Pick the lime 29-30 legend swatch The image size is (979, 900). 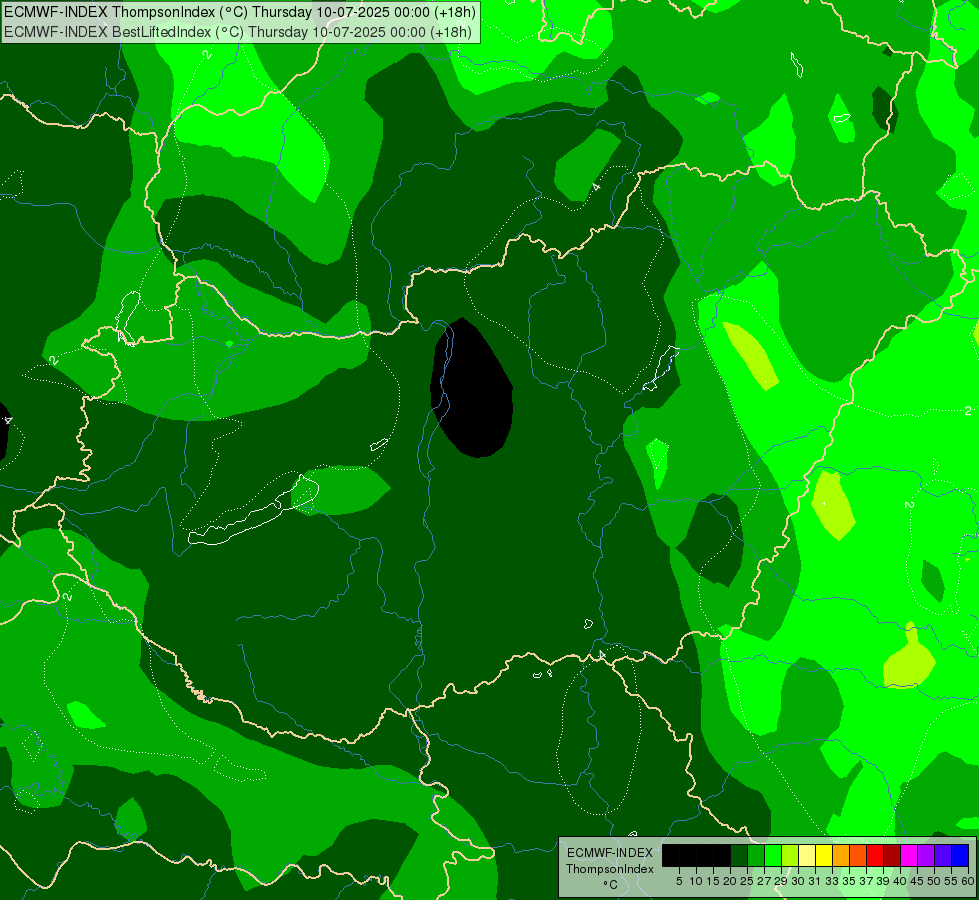click(x=790, y=855)
